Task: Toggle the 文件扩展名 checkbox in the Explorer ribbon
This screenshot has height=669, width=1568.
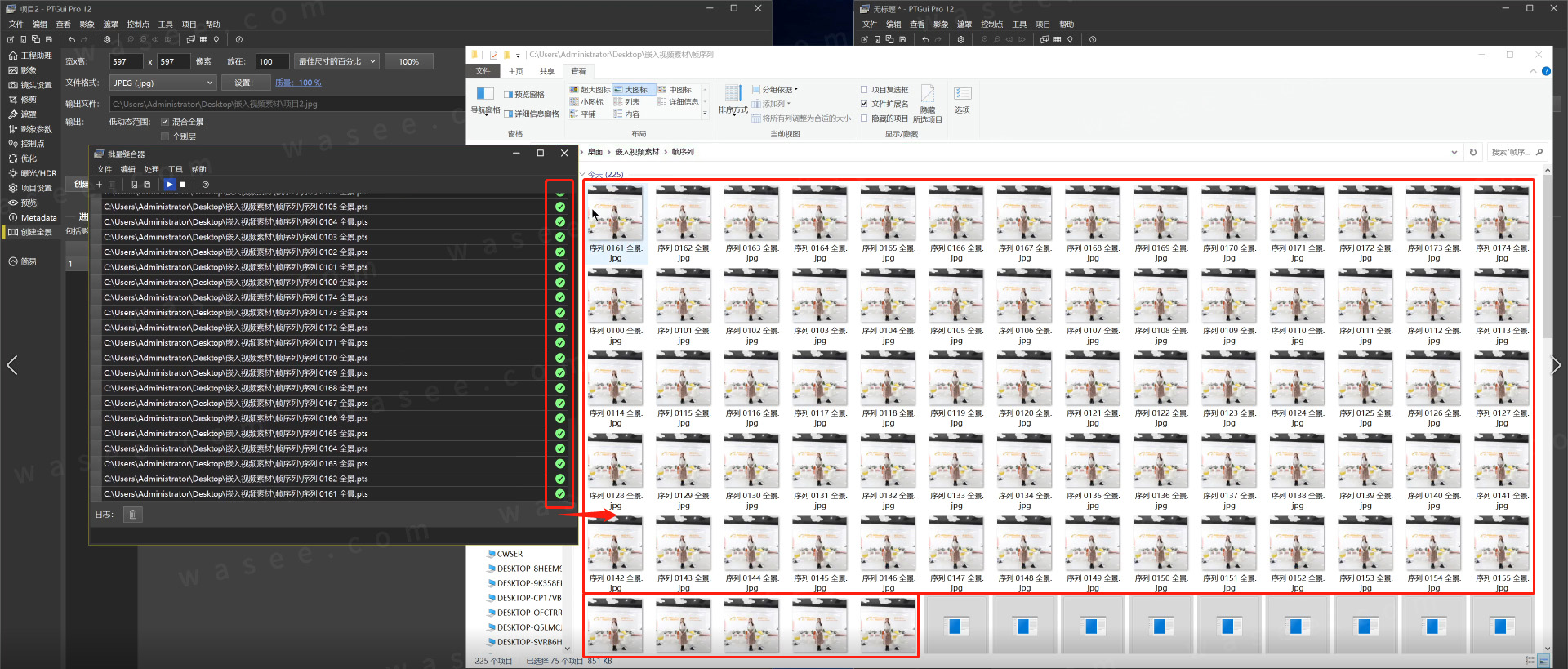Action: [x=864, y=104]
